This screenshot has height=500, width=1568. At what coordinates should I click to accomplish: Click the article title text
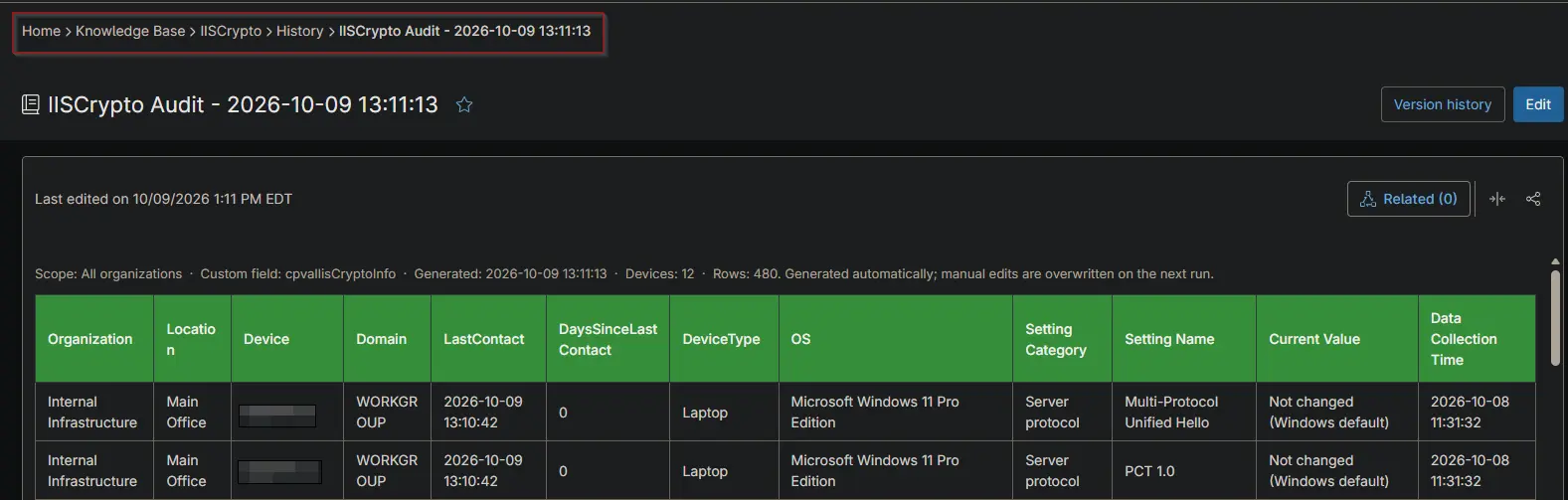point(243,104)
